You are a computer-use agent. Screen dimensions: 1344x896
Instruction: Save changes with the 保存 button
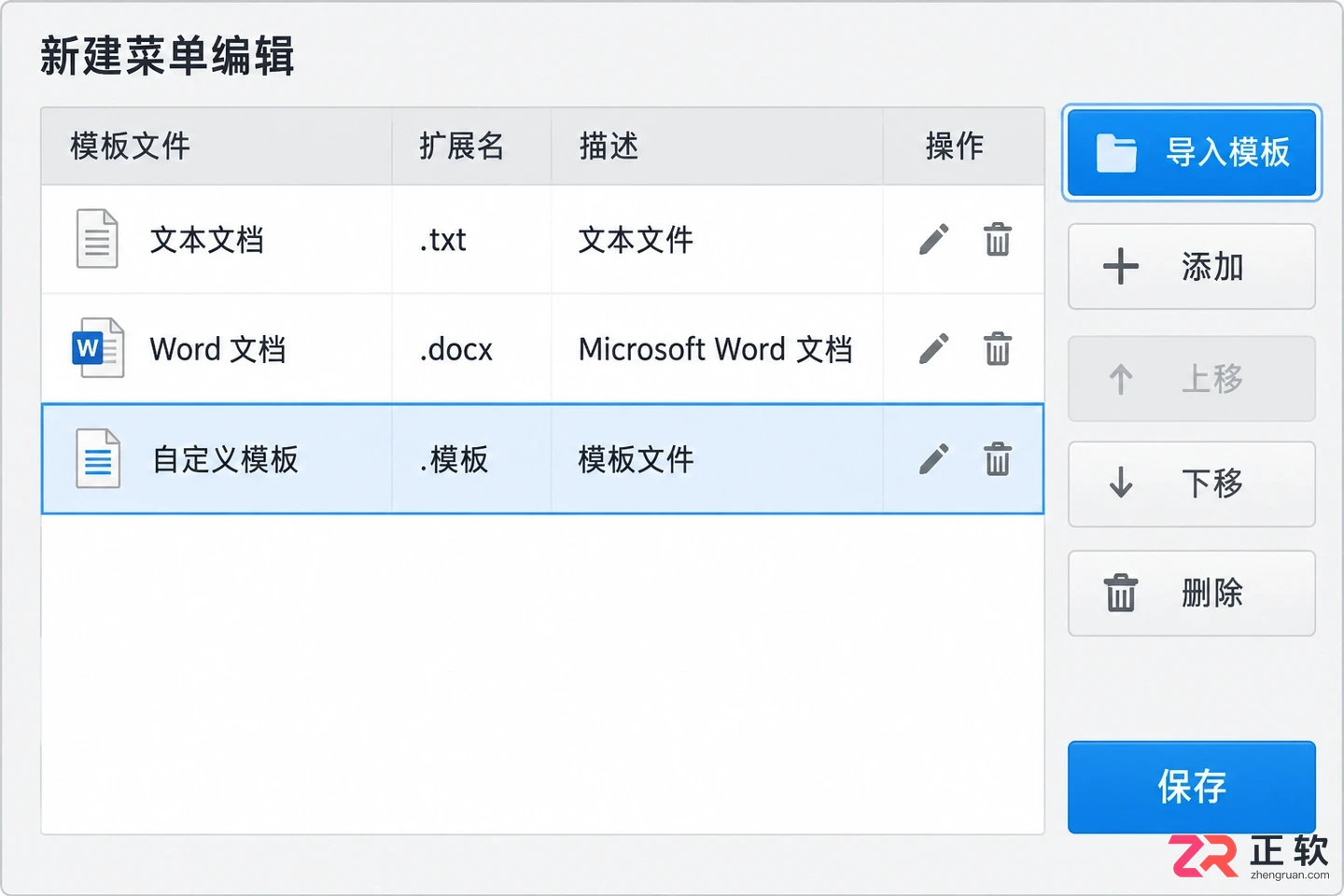coord(1192,787)
